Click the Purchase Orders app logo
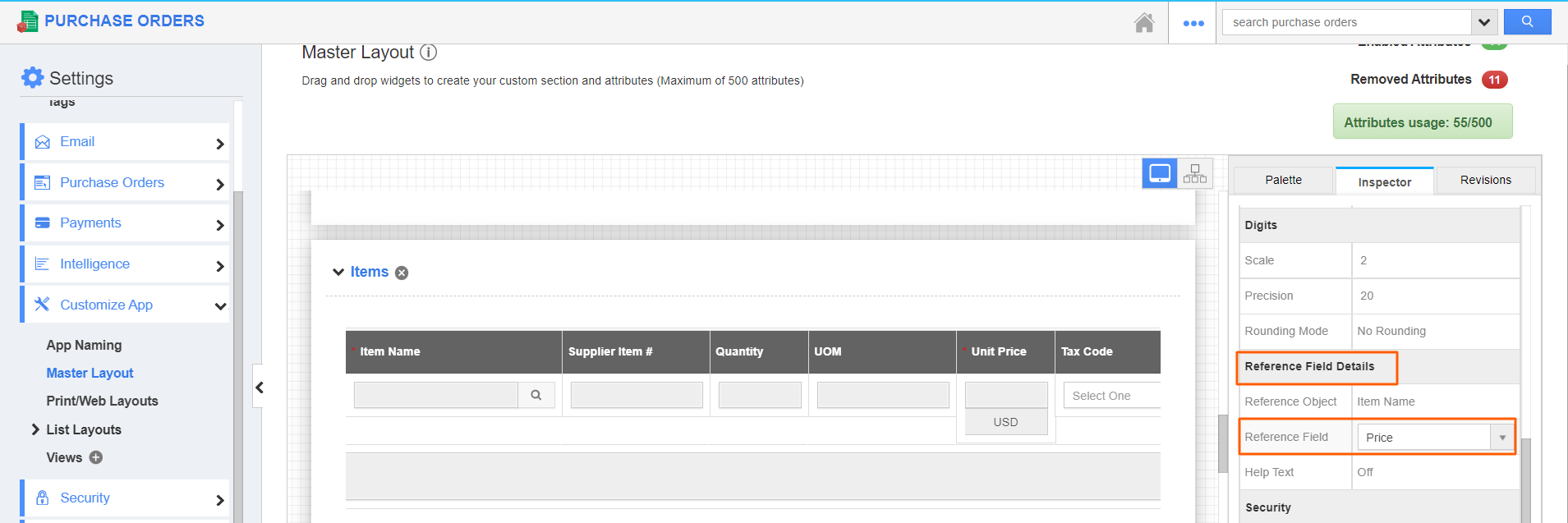 pos(27,21)
